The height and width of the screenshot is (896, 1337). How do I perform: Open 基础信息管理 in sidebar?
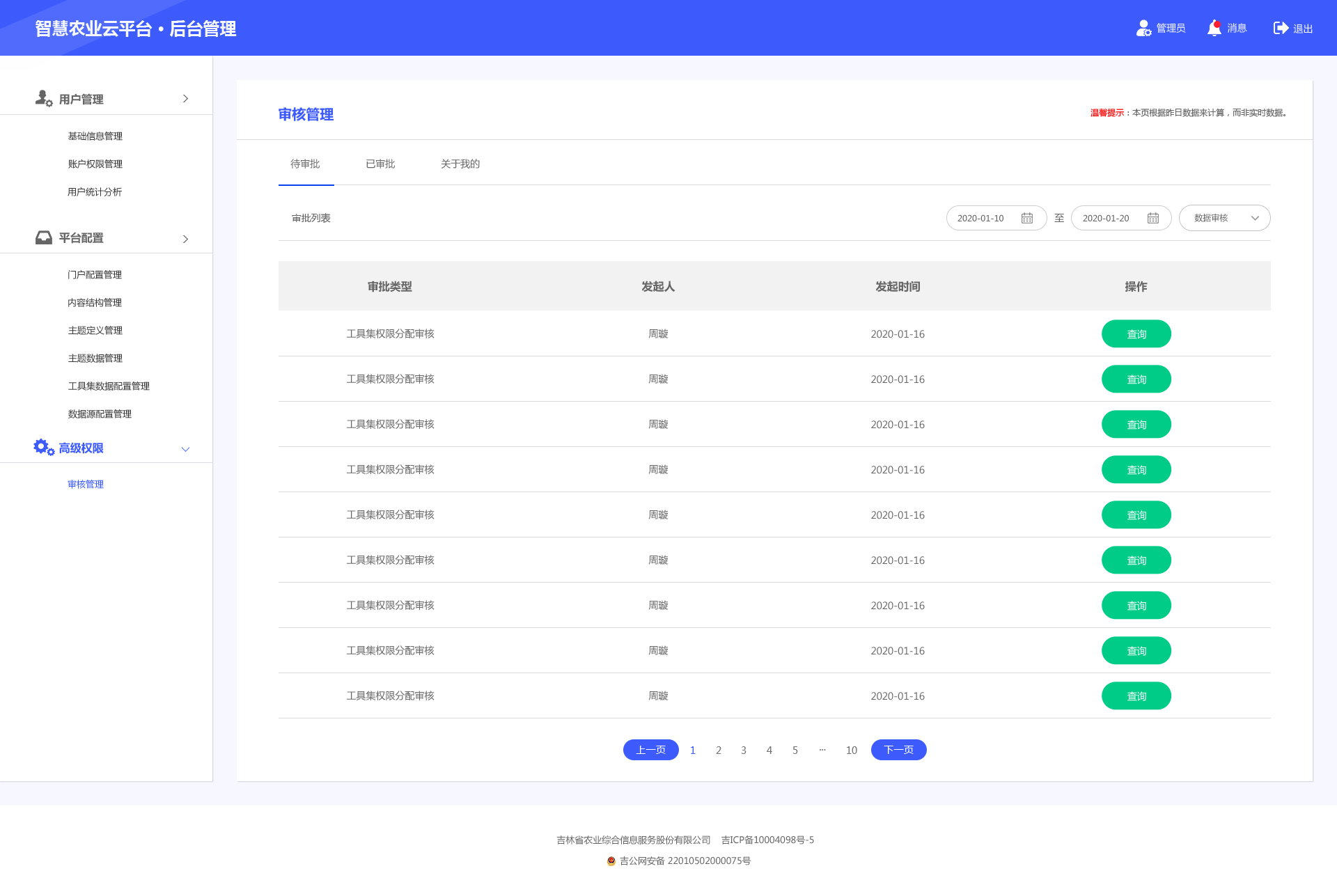tap(95, 136)
